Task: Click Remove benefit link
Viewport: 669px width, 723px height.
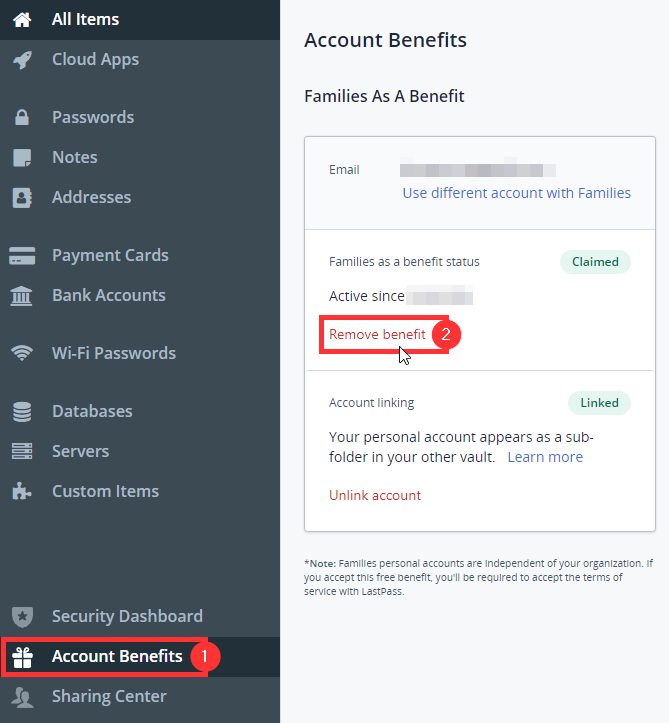Action: click(x=377, y=334)
